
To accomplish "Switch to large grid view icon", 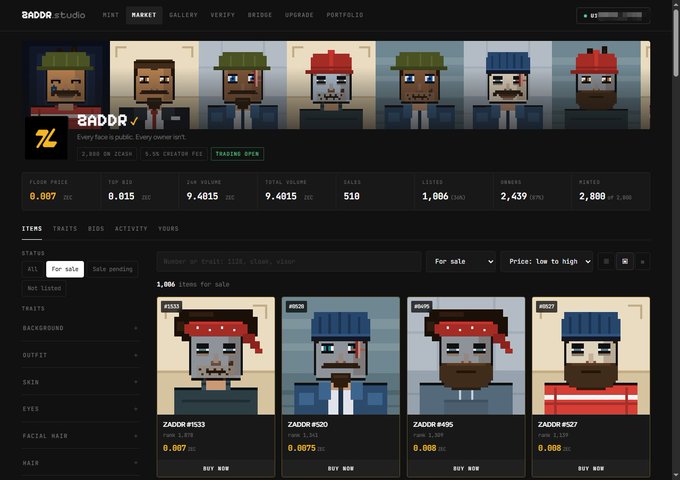I will [606, 261].
